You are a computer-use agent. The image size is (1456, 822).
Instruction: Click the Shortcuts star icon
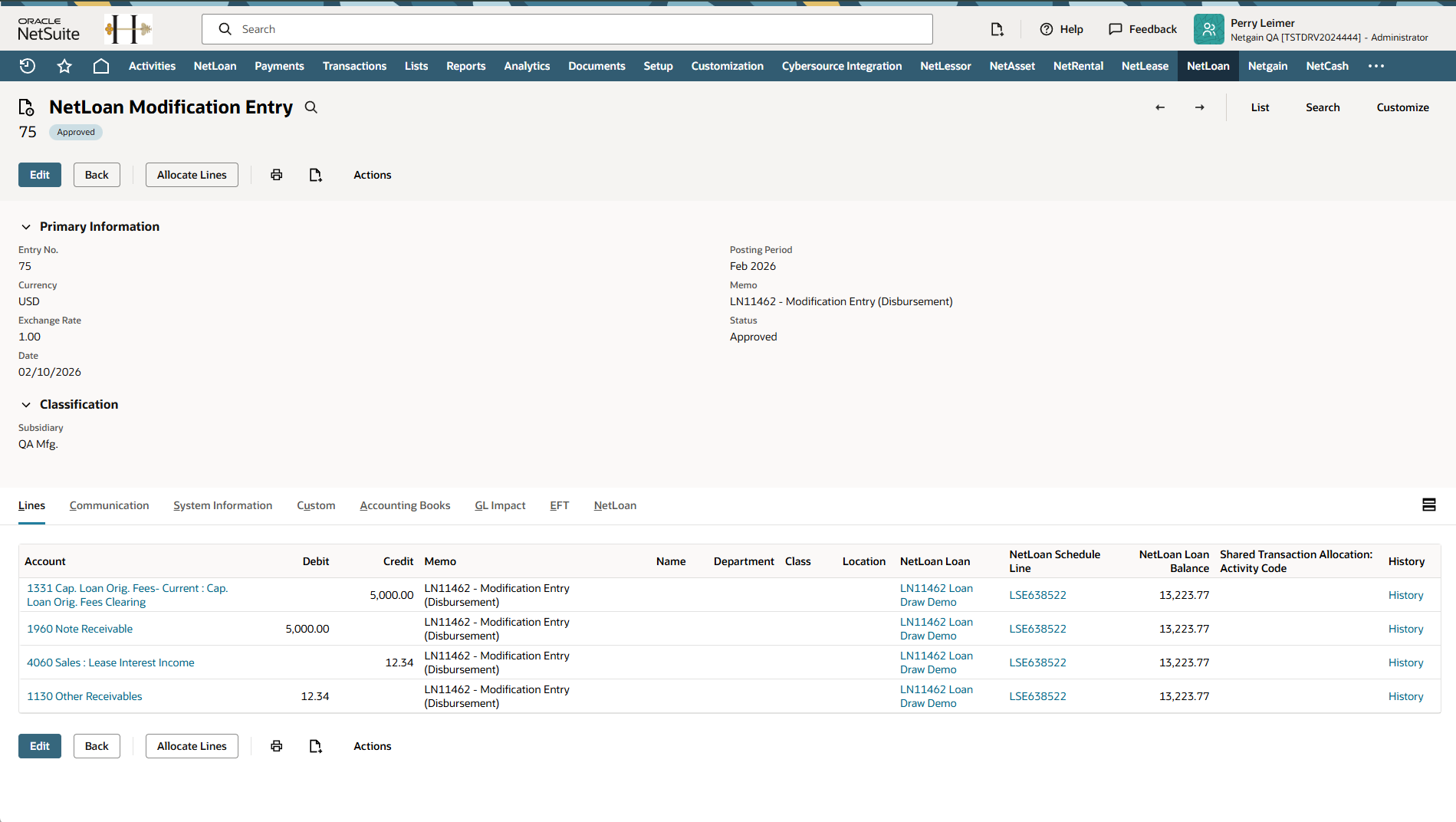pyautogui.click(x=64, y=66)
